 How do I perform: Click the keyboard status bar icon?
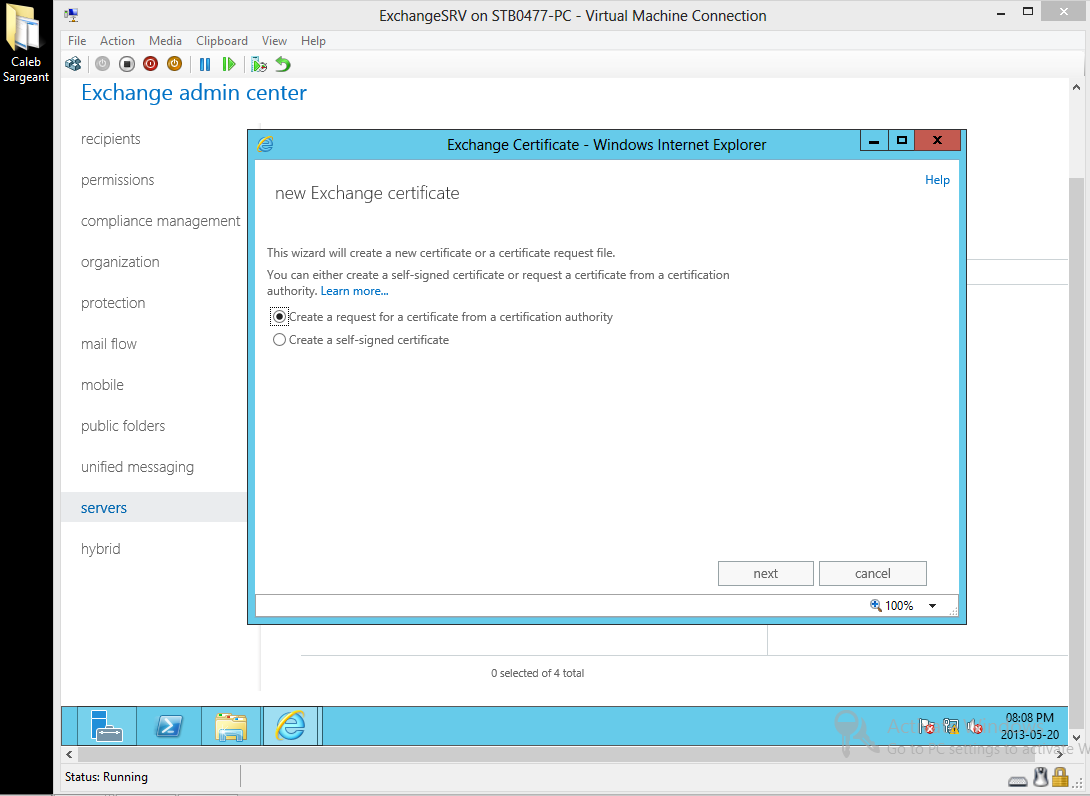pyautogui.click(x=1018, y=781)
